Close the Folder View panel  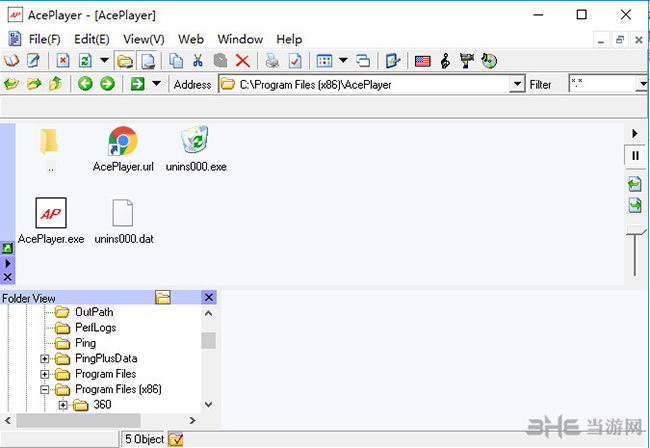coord(209,297)
